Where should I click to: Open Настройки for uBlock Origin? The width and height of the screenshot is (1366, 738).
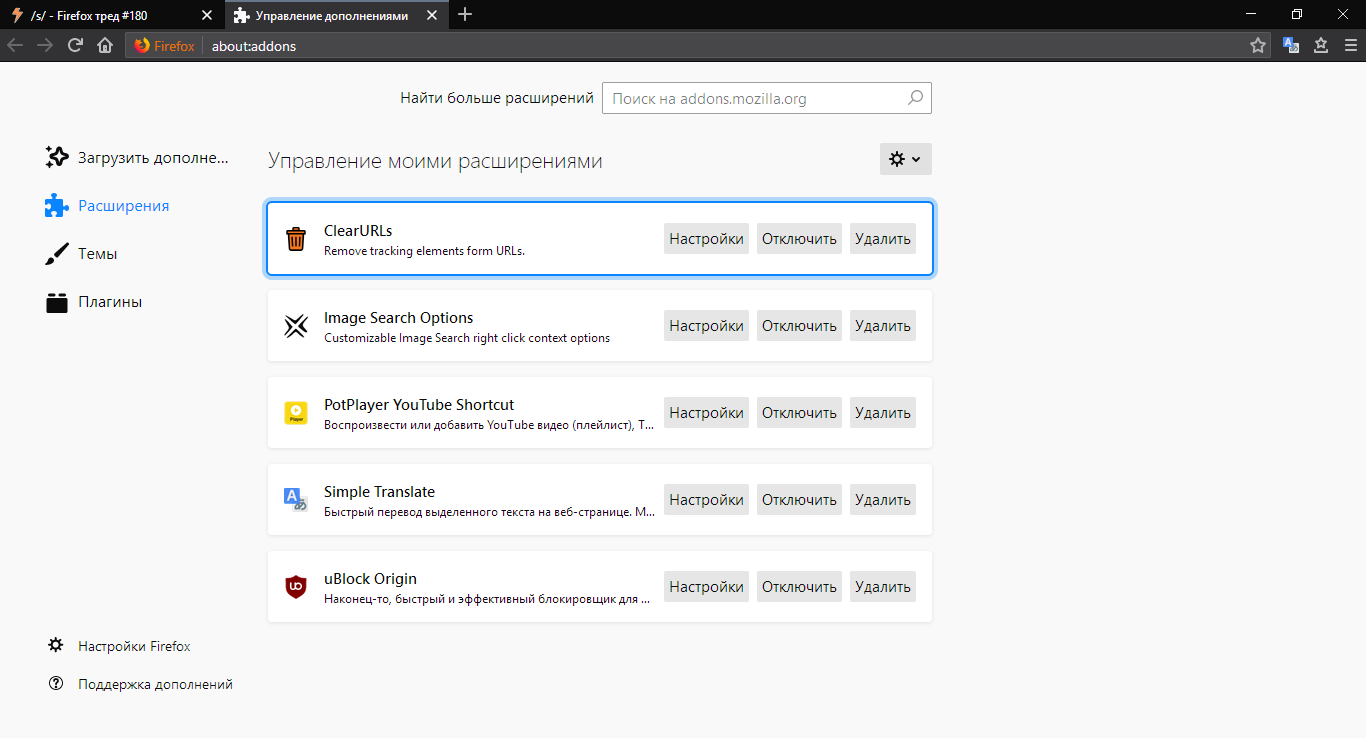pyautogui.click(x=706, y=587)
